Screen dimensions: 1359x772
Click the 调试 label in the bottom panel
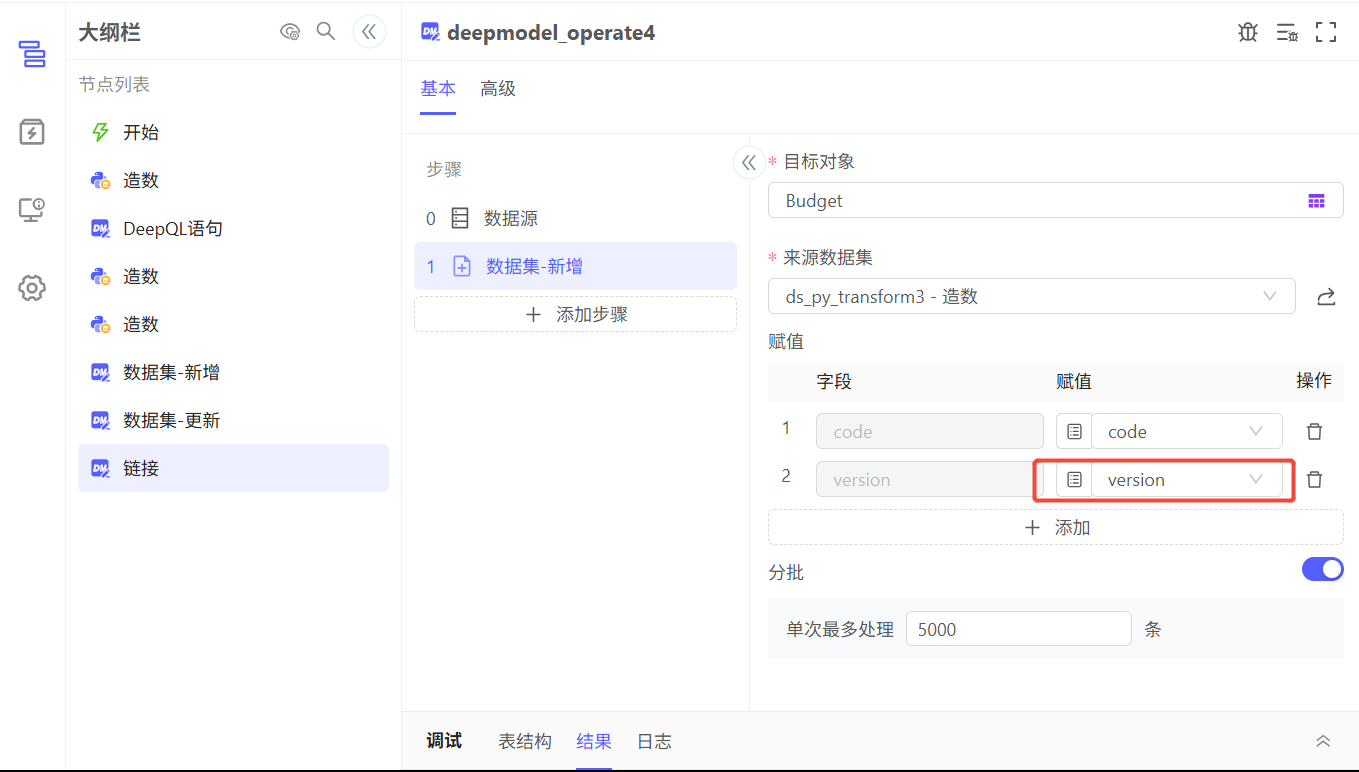pos(444,741)
